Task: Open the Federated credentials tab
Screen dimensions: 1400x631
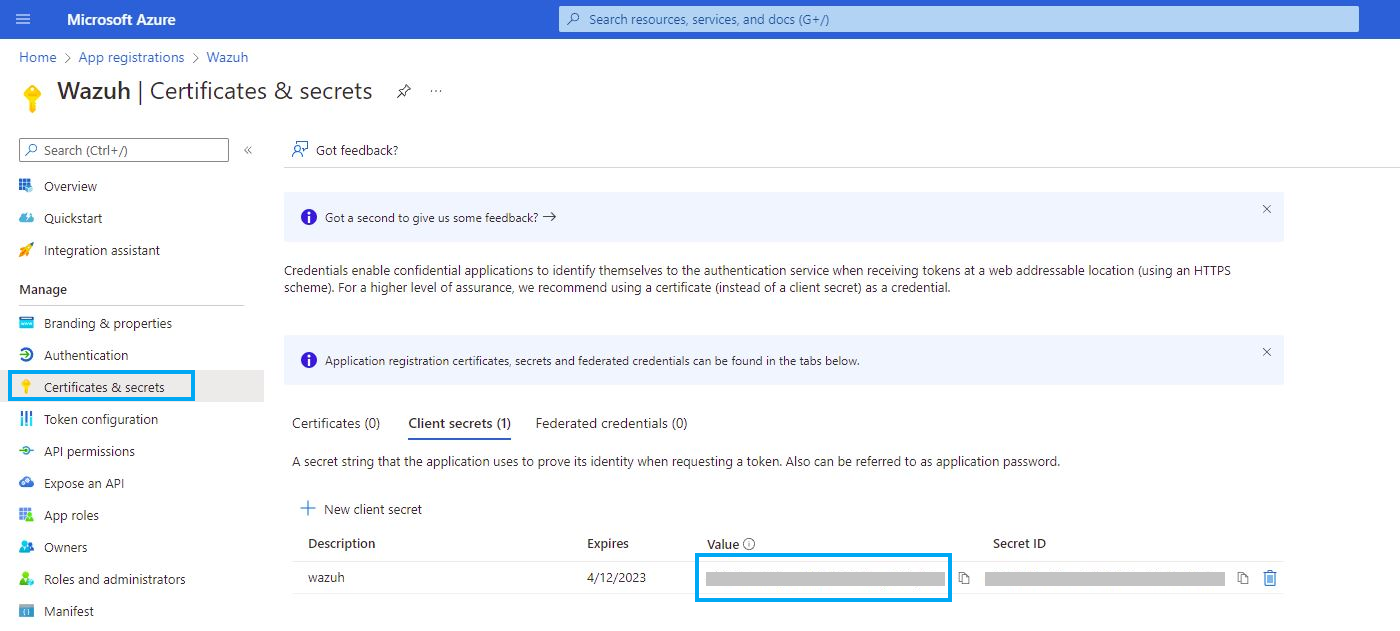Action: 611,423
